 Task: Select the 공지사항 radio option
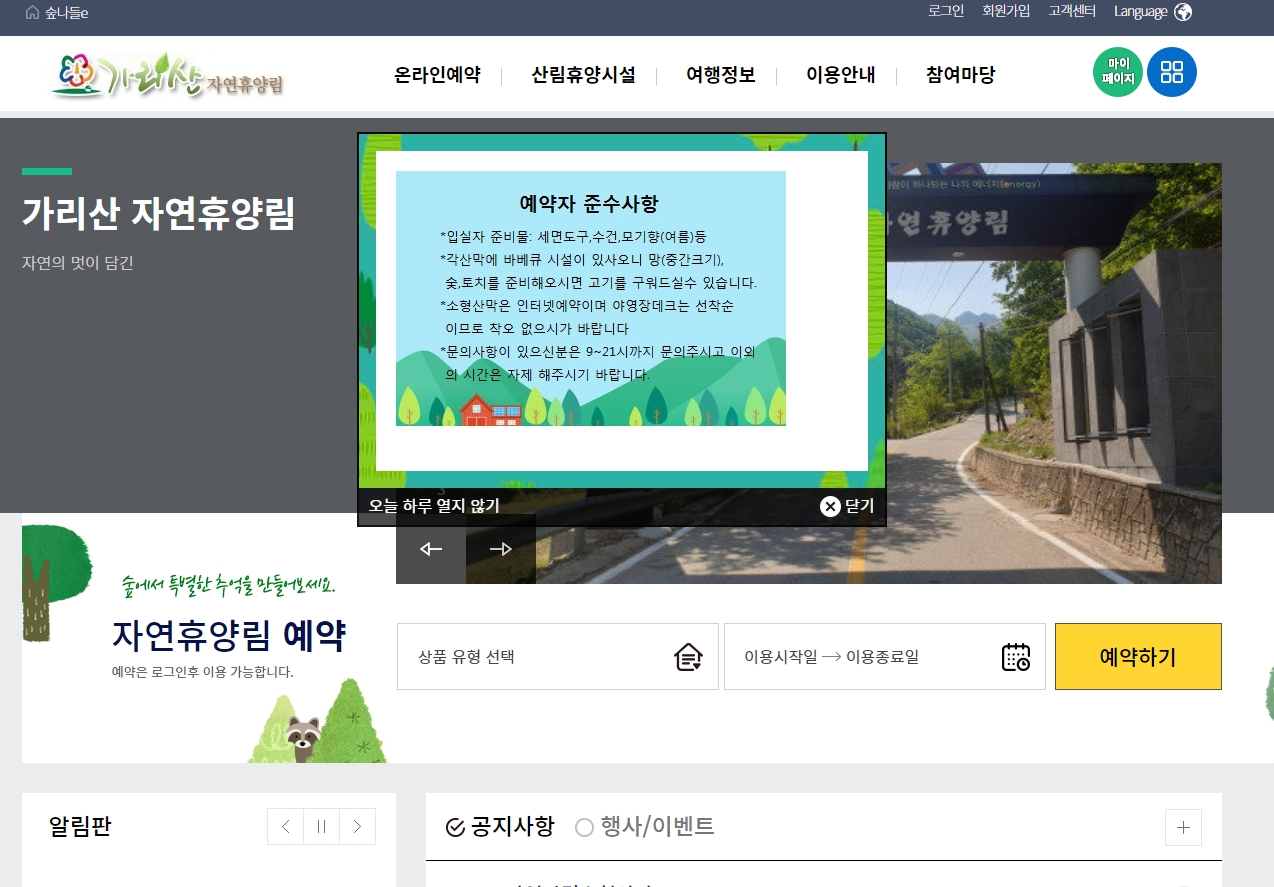[x=449, y=827]
